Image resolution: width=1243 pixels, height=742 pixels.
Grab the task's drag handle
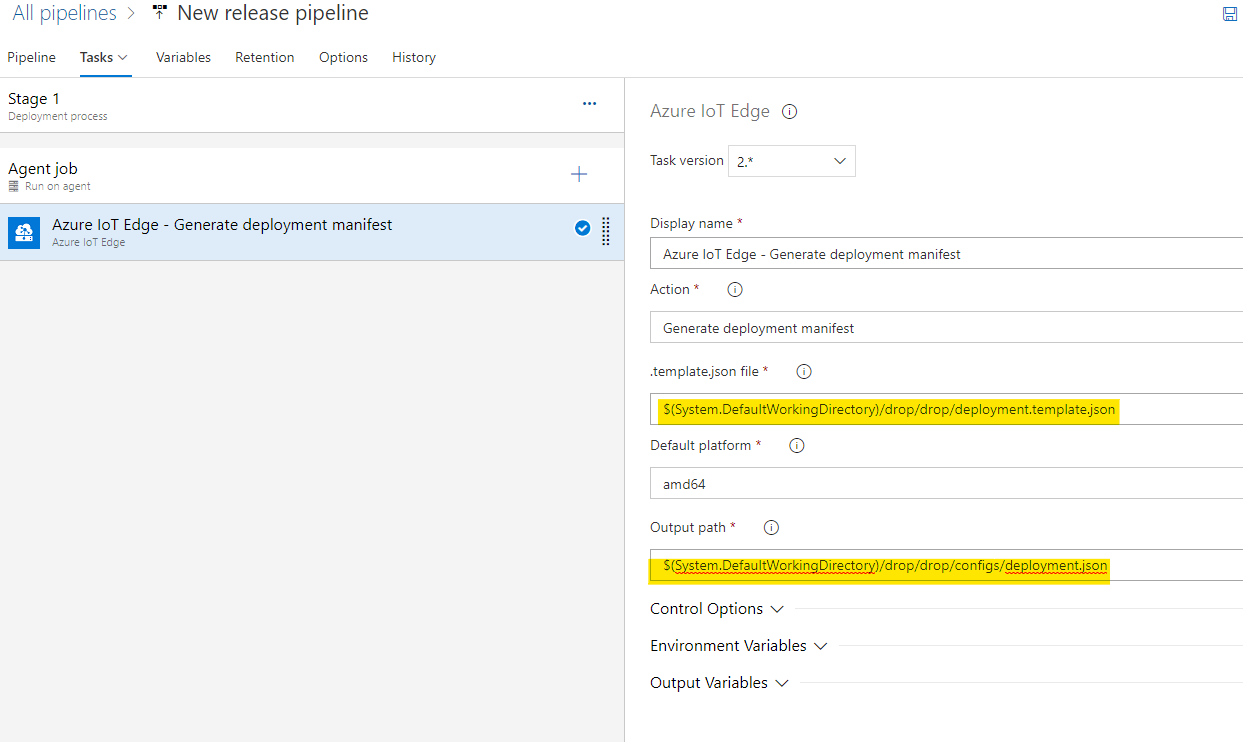coord(605,231)
